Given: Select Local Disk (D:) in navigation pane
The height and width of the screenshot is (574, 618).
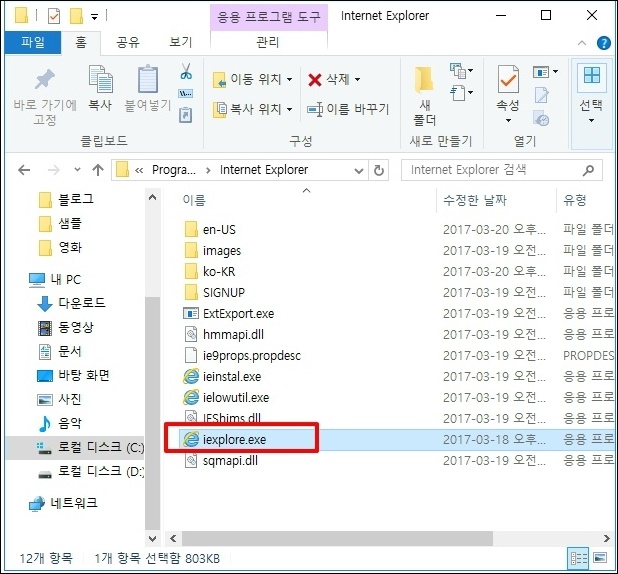Looking at the screenshot, I should [x=91, y=471].
